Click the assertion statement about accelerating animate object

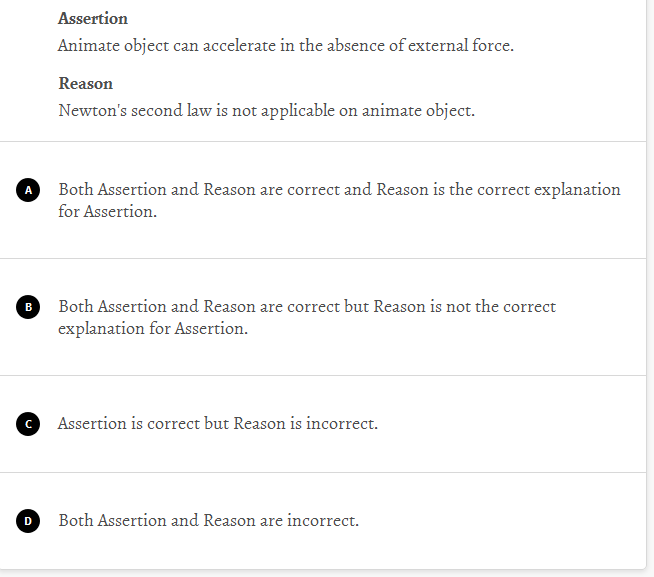point(285,46)
